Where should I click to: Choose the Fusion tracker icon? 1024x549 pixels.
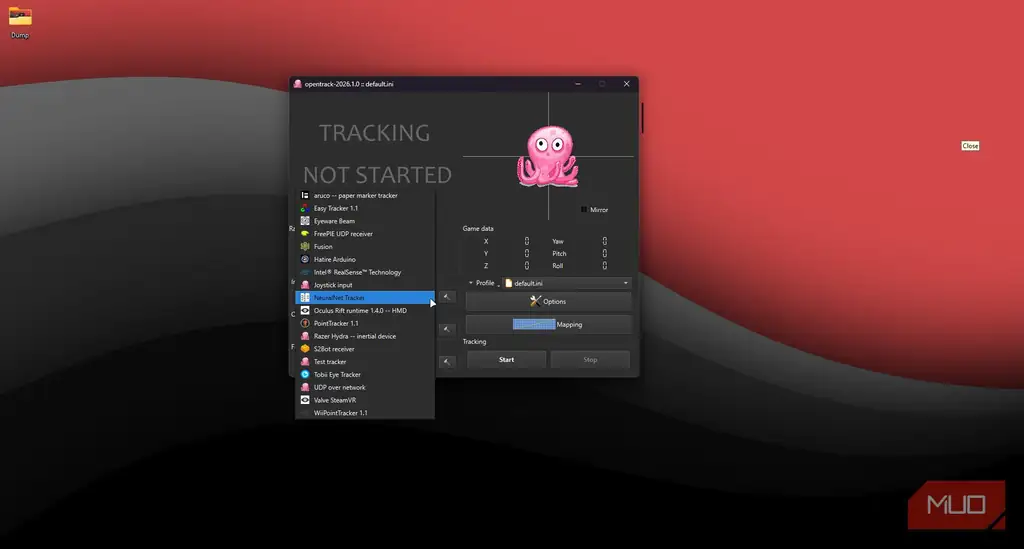pos(305,247)
